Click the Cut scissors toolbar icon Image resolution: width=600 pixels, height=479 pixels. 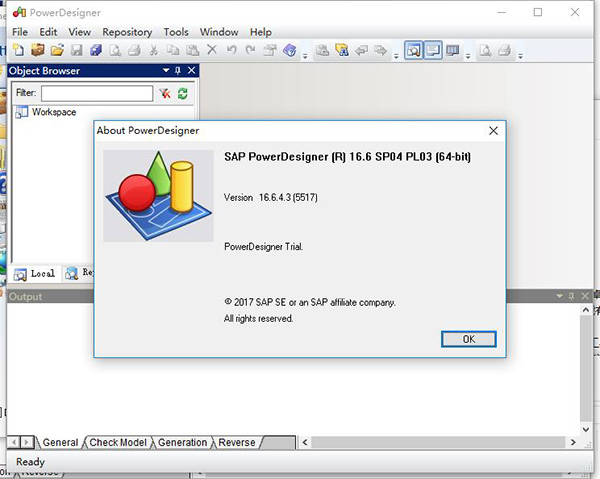tap(153, 50)
